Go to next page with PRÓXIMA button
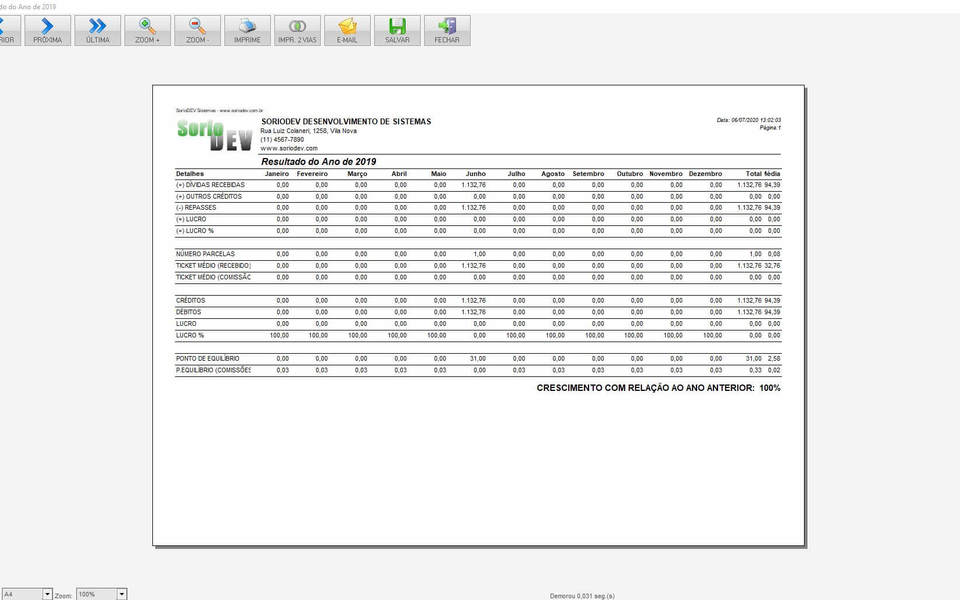This screenshot has height=600, width=960. [x=48, y=31]
